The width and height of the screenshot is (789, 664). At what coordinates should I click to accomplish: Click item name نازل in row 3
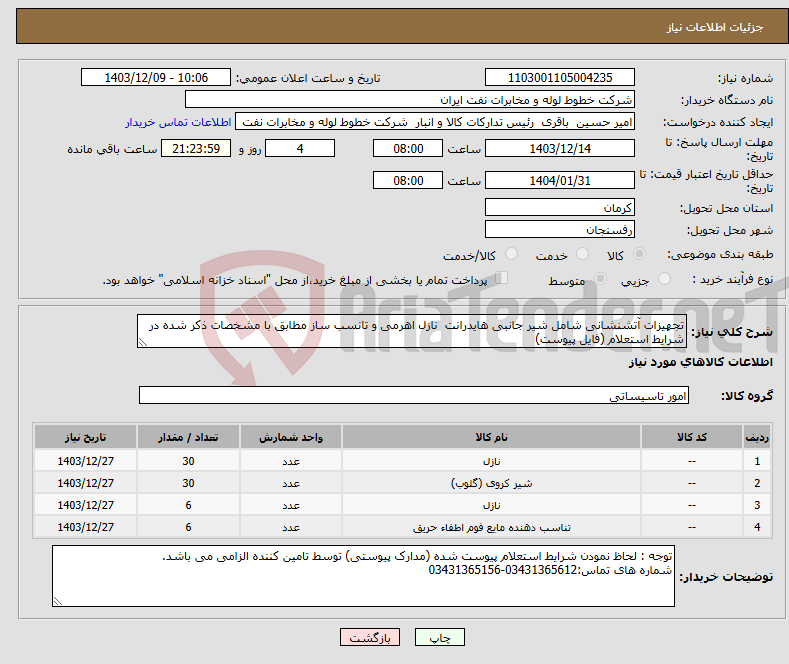coord(492,505)
